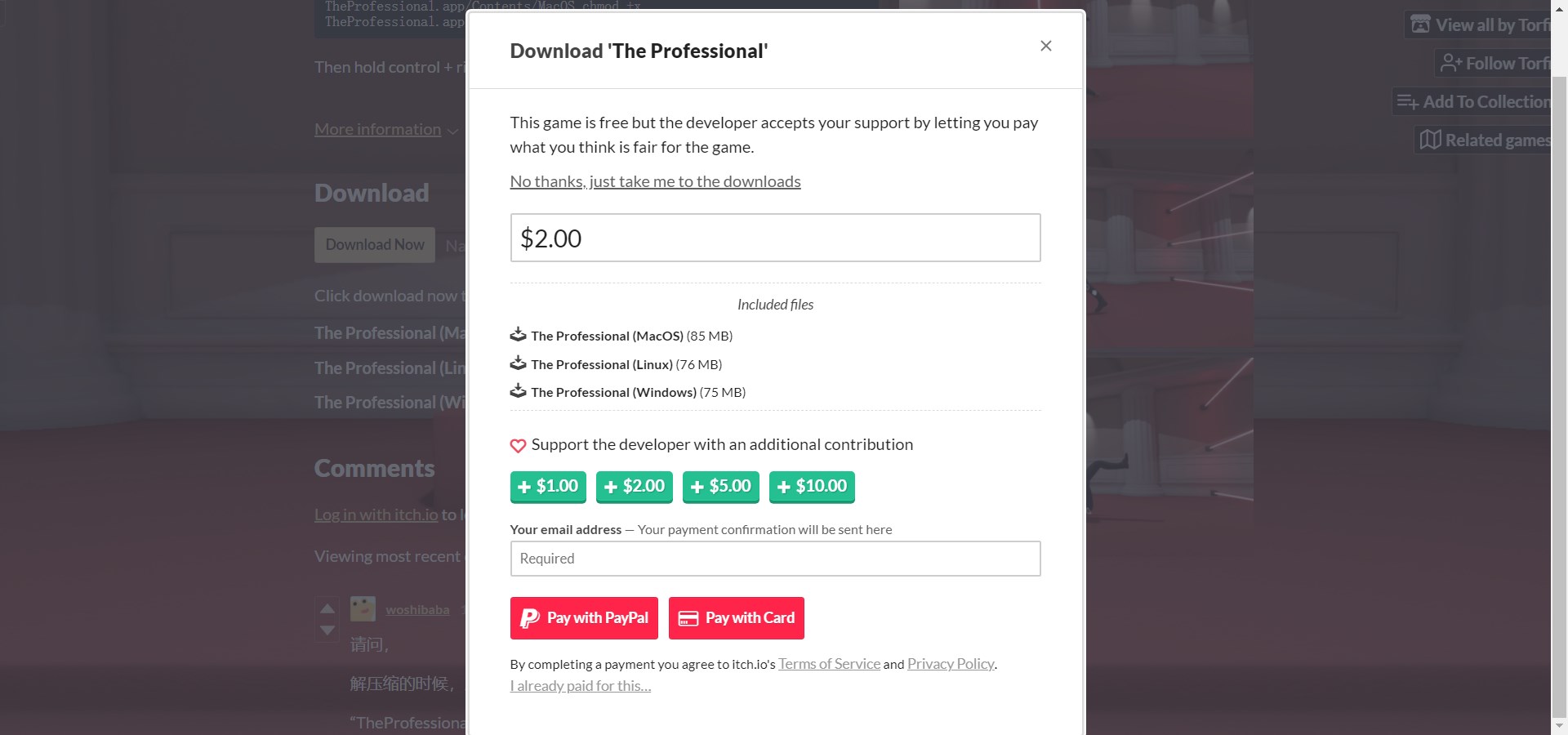Click the Linux file download icon
The image size is (1568, 735).
(x=518, y=363)
